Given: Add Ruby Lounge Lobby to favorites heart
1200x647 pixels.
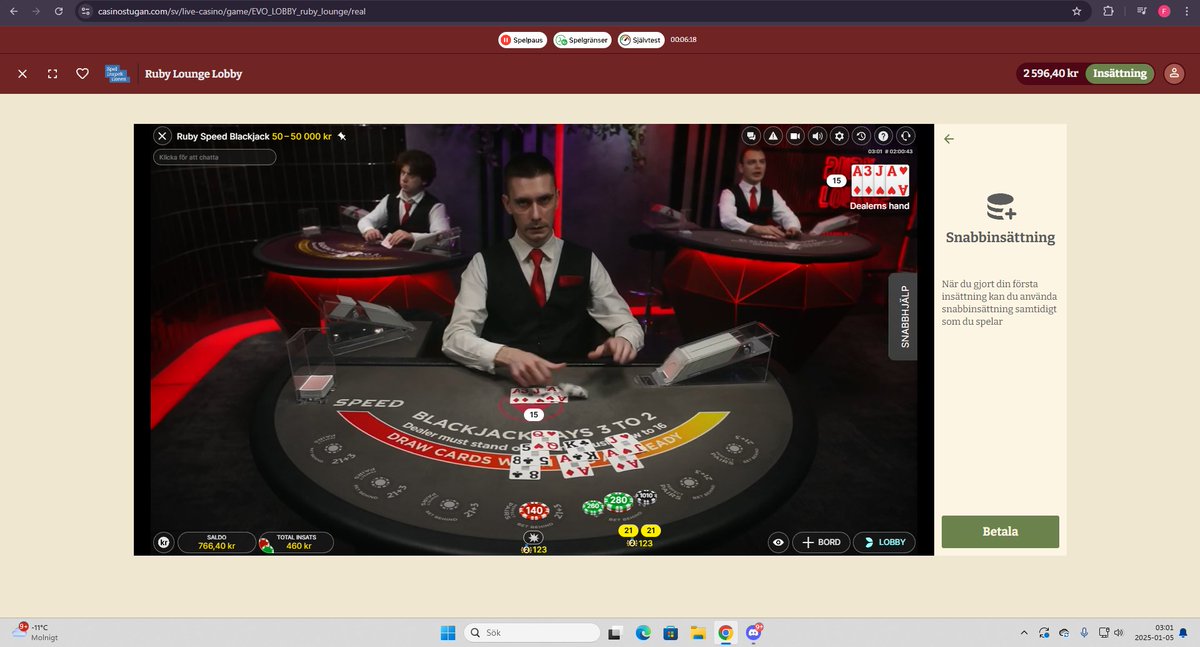Looking at the screenshot, I should pos(83,74).
